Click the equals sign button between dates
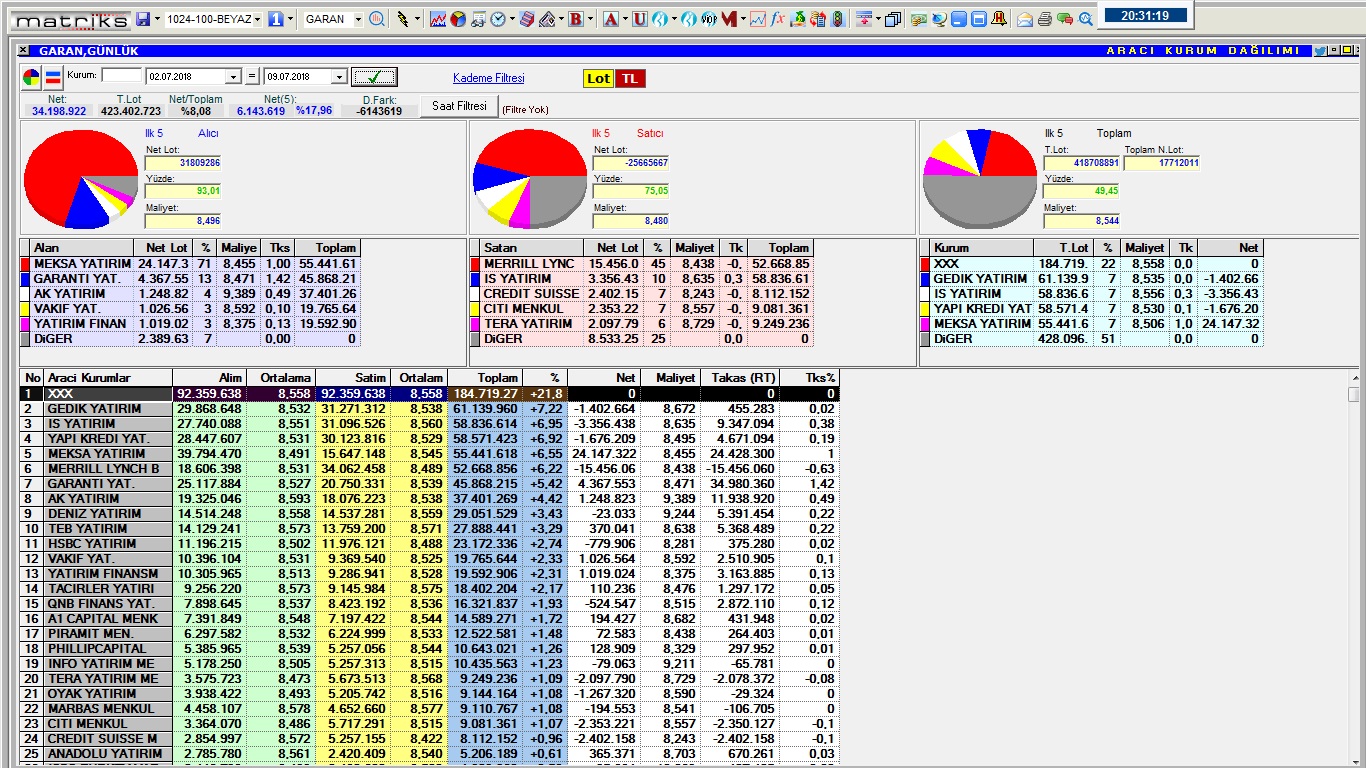Viewport: 1366px width, 768px height. [252, 77]
